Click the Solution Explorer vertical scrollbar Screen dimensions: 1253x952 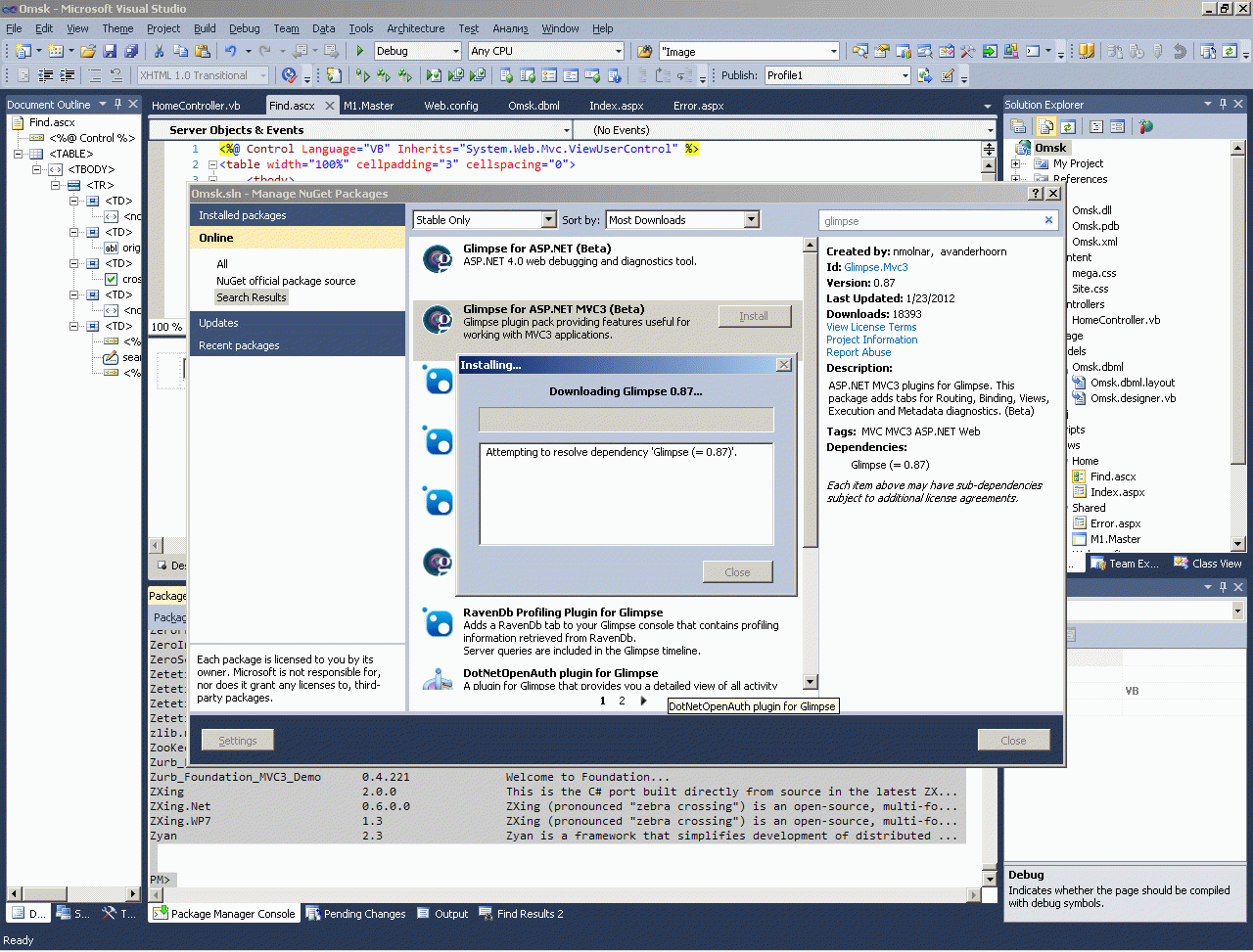pyautogui.click(x=1237, y=346)
